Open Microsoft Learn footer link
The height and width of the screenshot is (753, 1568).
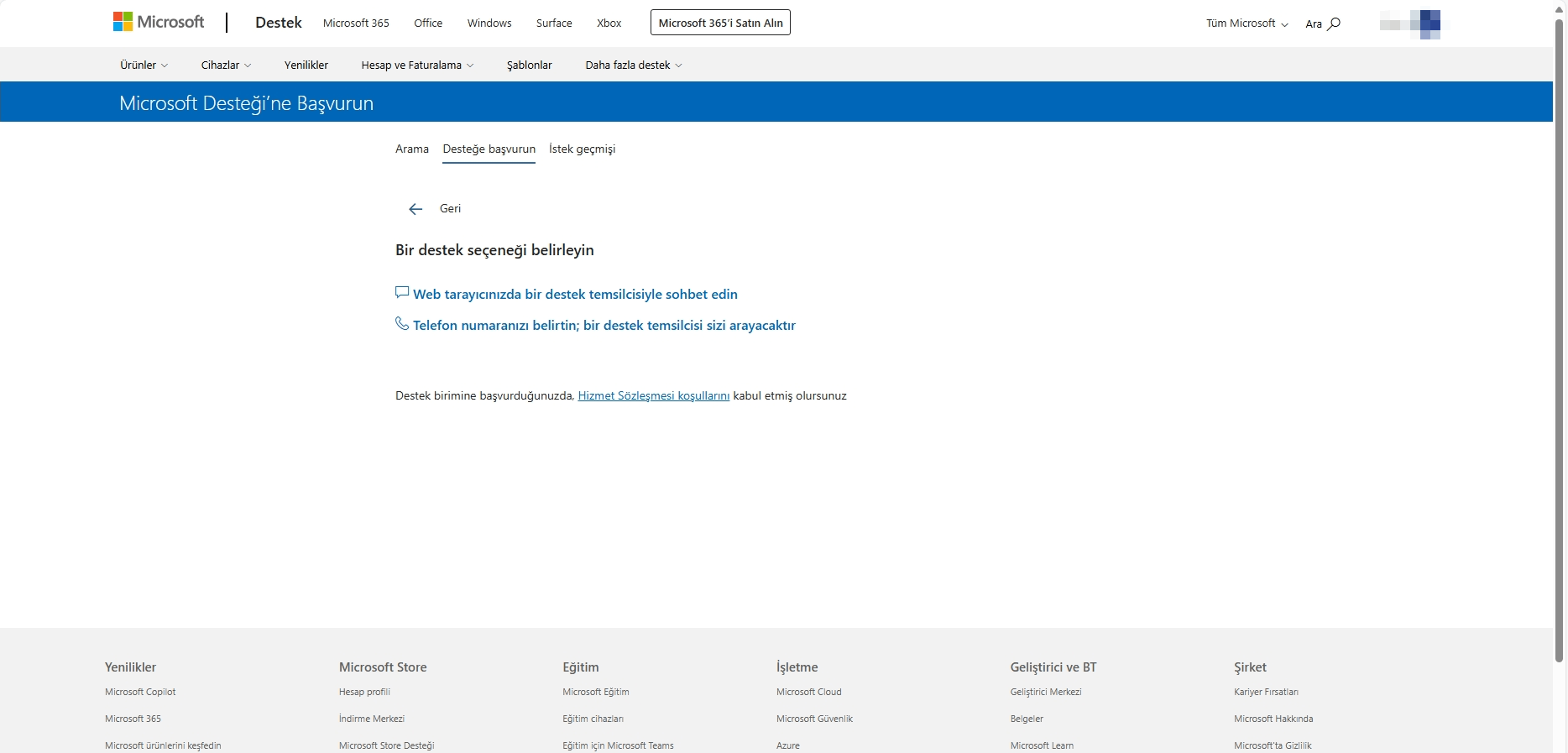click(x=1042, y=745)
